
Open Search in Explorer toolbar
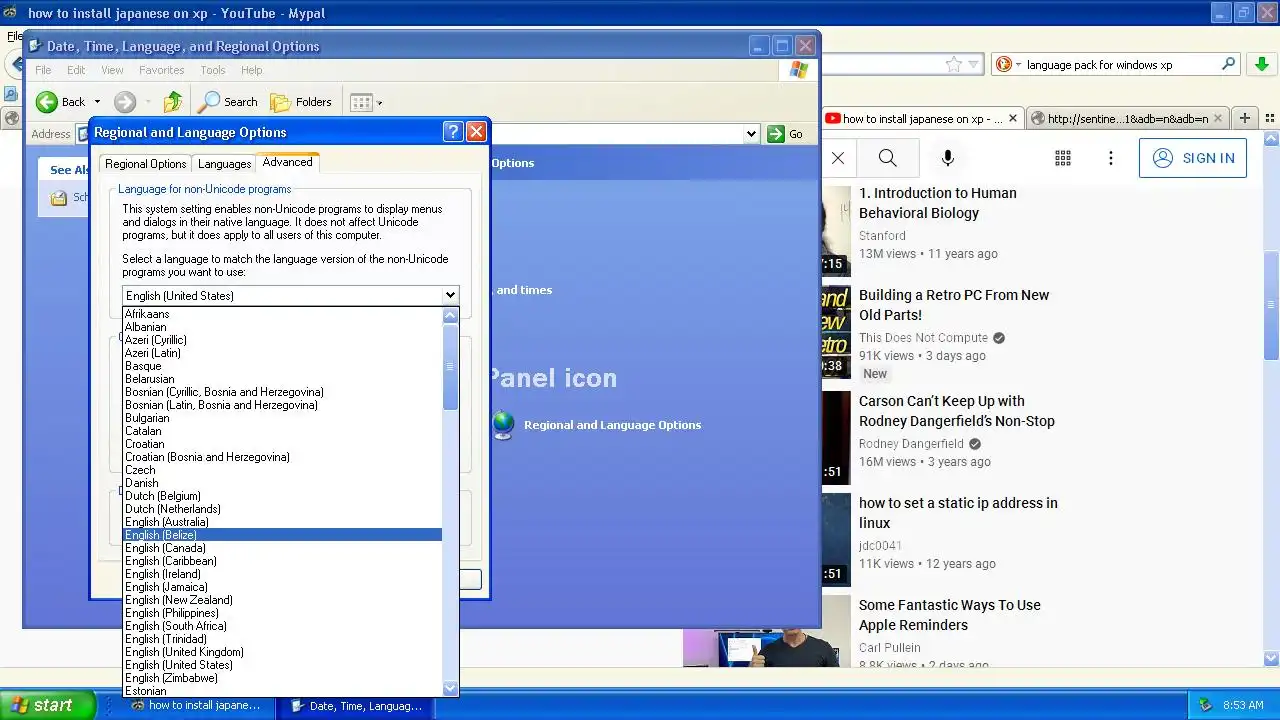point(228,102)
